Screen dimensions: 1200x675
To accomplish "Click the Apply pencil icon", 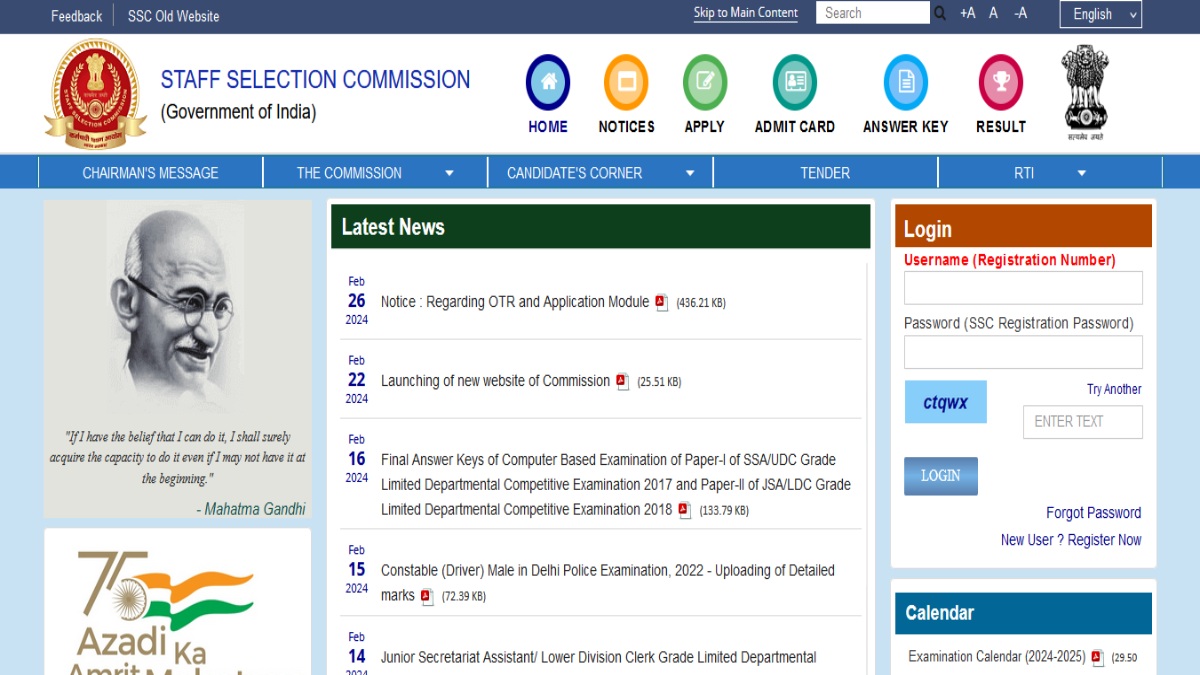I will click(704, 83).
